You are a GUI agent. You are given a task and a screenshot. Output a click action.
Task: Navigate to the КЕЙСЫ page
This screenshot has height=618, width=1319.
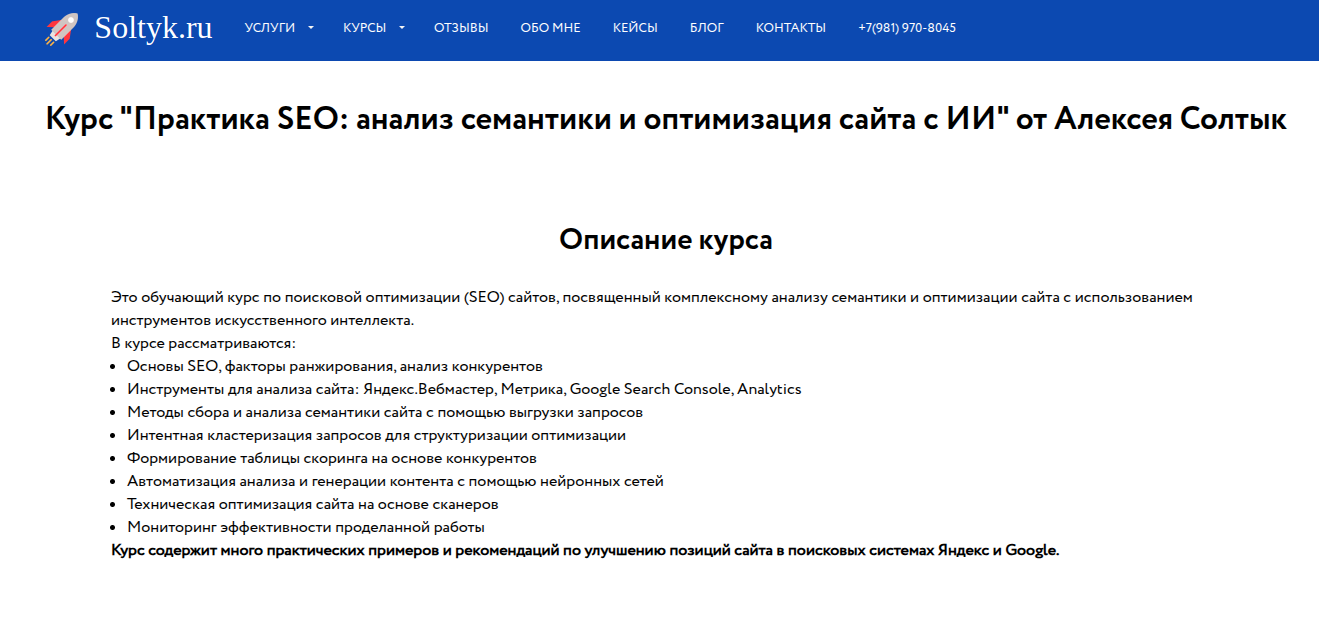coord(634,28)
